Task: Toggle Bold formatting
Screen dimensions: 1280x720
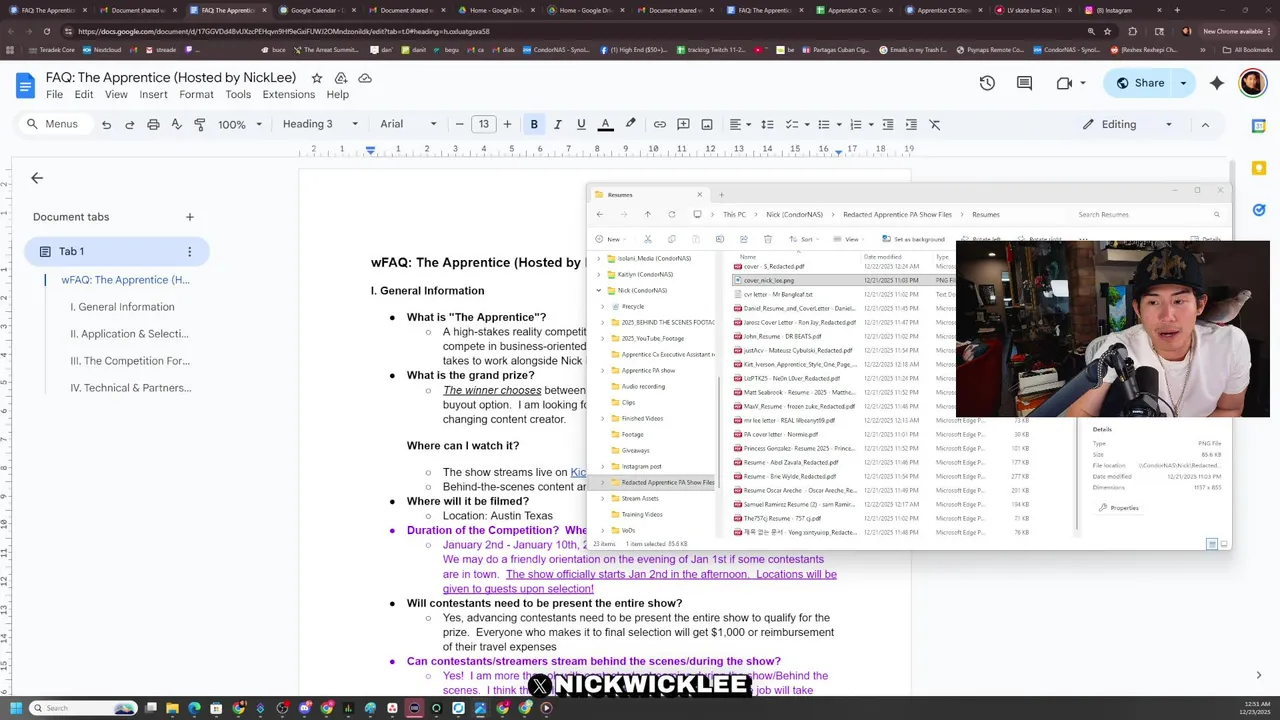Action: [x=534, y=124]
